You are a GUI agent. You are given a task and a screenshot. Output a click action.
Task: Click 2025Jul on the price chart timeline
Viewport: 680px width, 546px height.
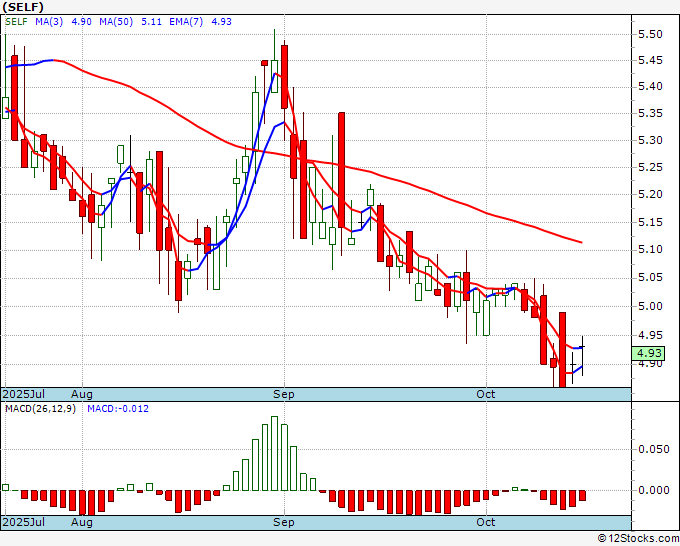pos(24,394)
